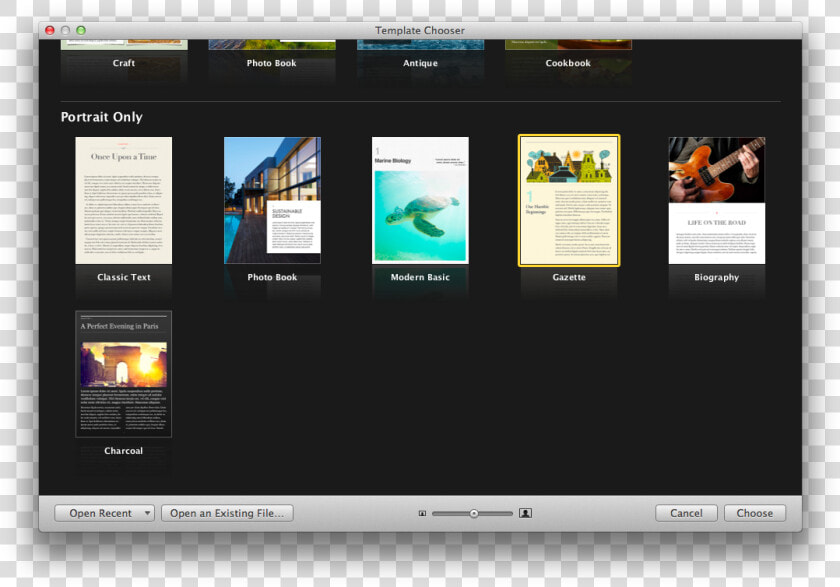Select the Charcoal template thumbnail
The image size is (840, 587).
pyautogui.click(x=124, y=374)
